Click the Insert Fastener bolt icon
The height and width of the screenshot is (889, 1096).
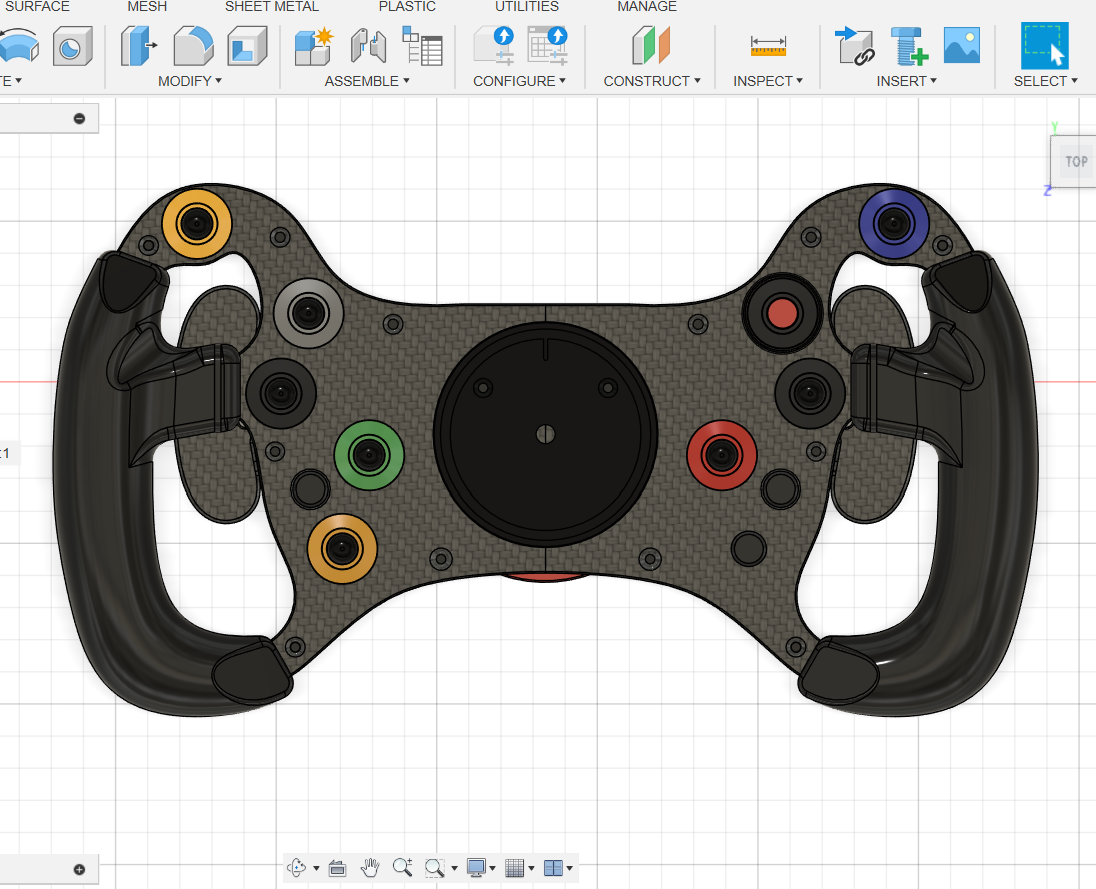tap(909, 46)
